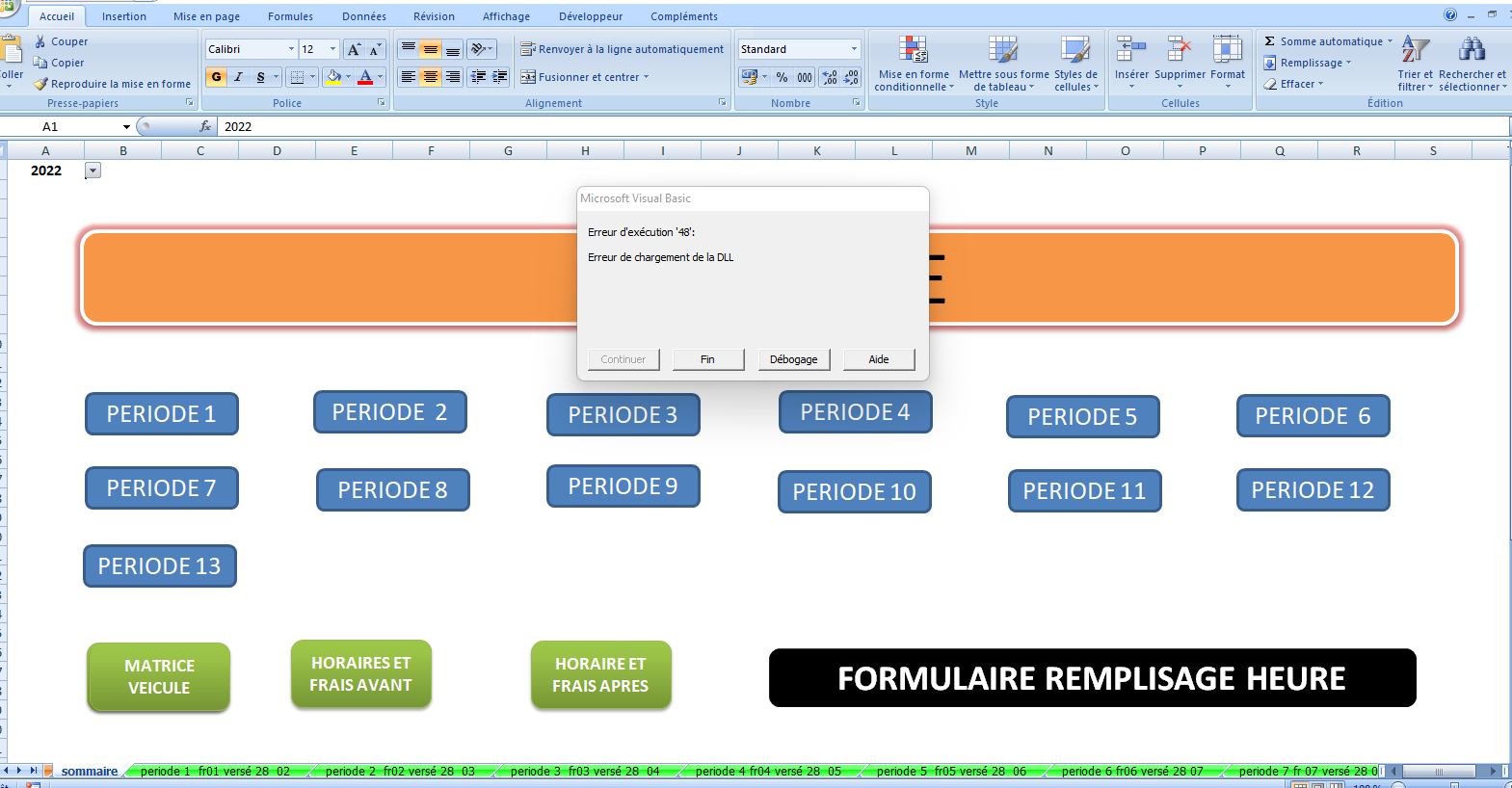Enable Renvoyer à la ligne automatiquement
1512x788 pixels.
tap(622, 49)
